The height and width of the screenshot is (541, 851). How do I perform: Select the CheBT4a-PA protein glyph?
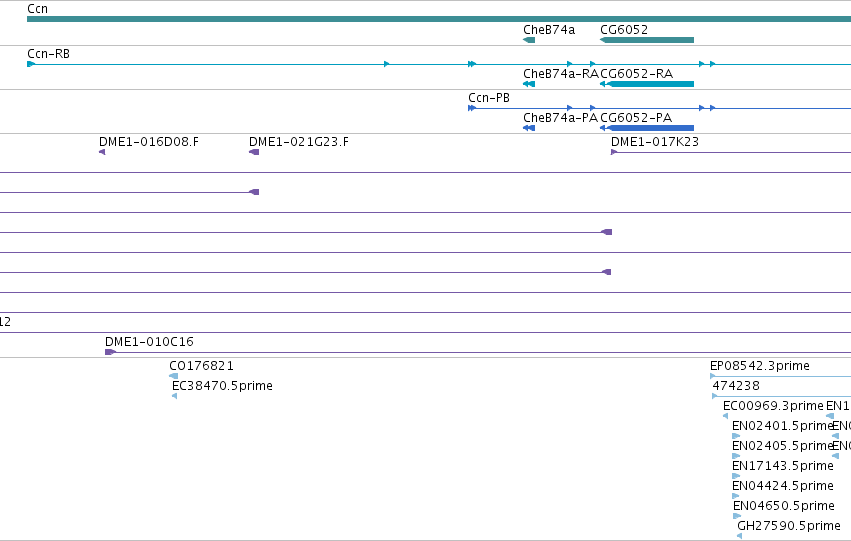pos(529,128)
